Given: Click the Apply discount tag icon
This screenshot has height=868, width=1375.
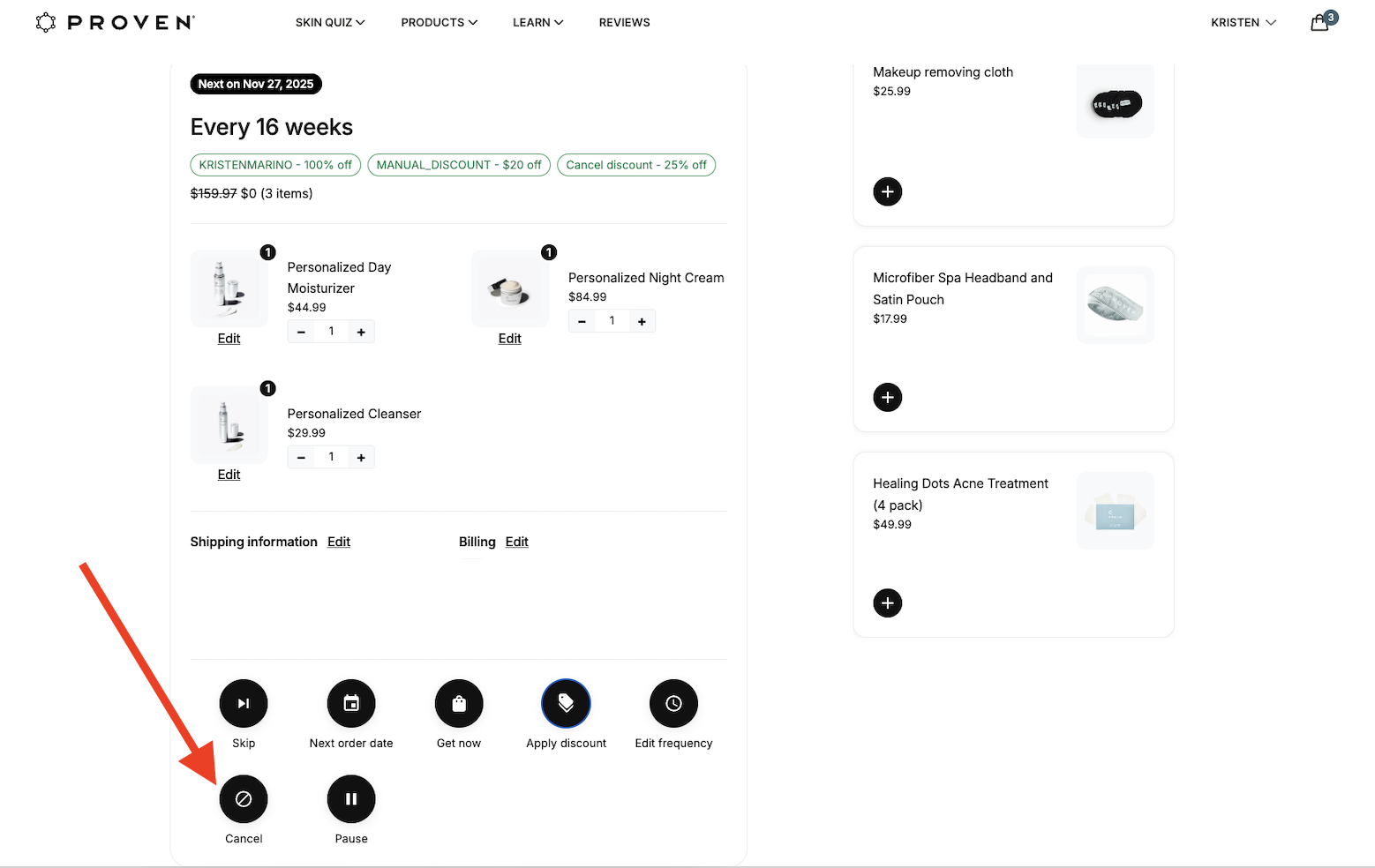Looking at the screenshot, I should [566, 703].
